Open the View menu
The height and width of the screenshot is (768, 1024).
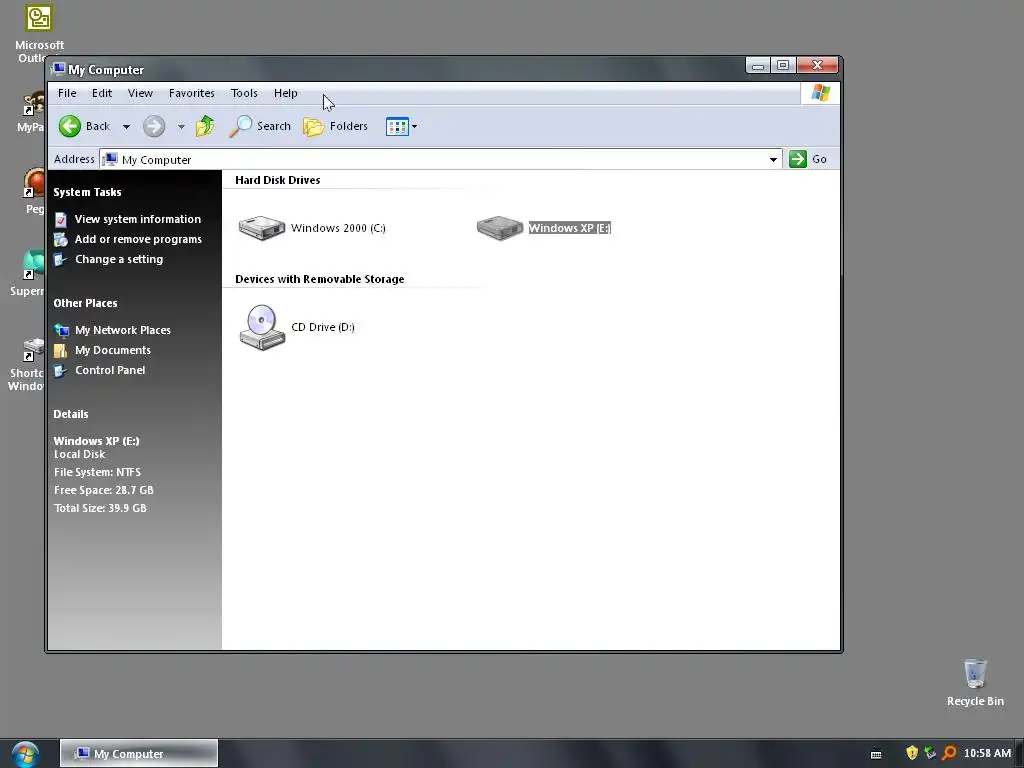[x=140, y=93]
